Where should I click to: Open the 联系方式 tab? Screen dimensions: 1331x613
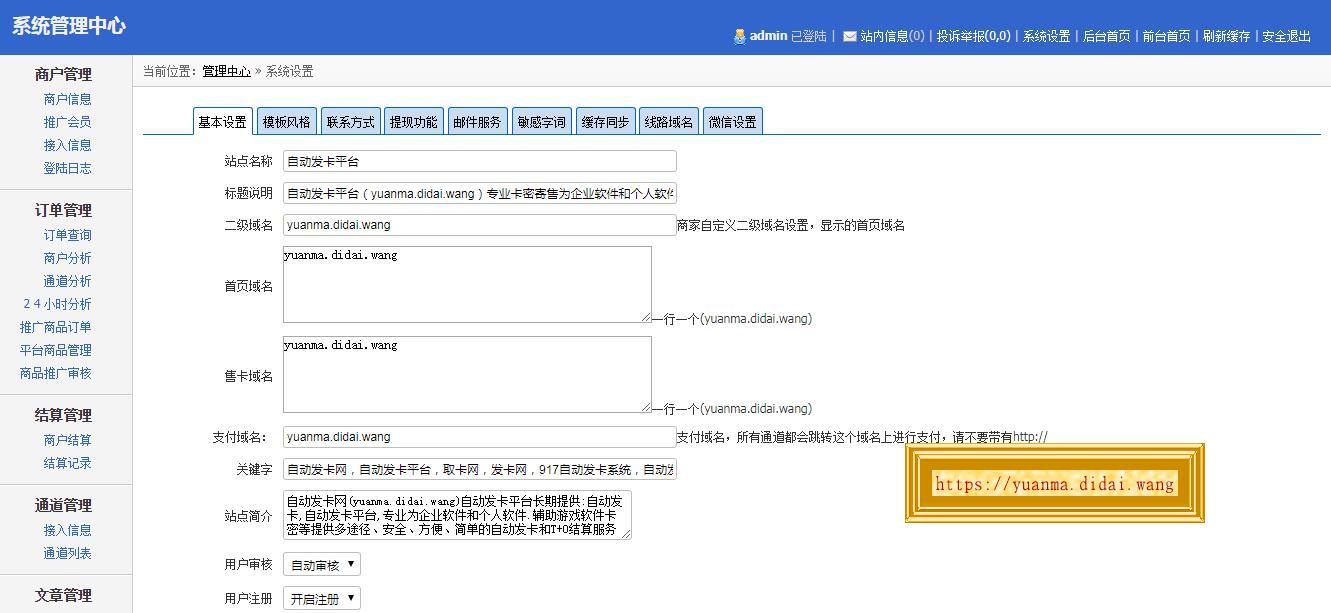click(x=350, y=122)
